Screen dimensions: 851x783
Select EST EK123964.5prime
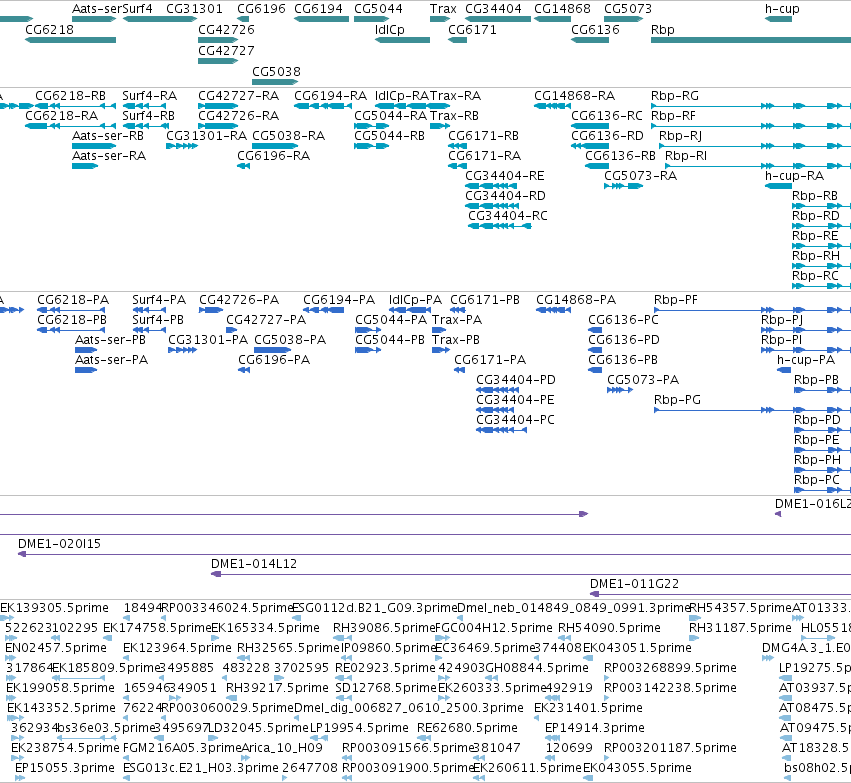point(126,658)
